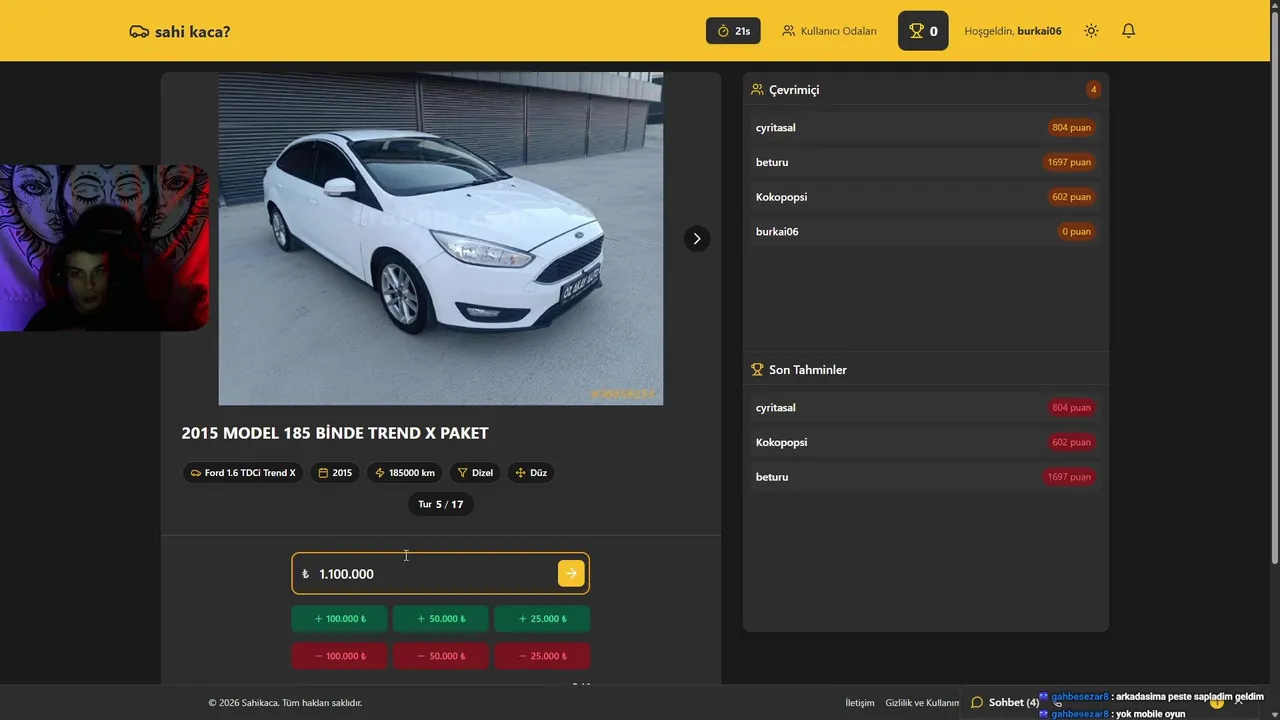Screen dimensions: 1280x720
Task: Click the copyright Sahikaca text
Action: click(x=285, y=703)
